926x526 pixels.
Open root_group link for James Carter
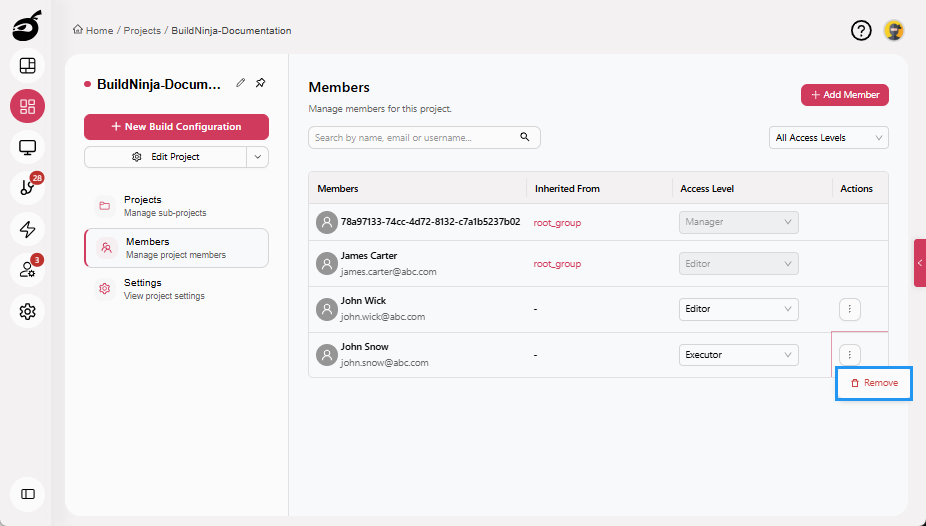click(x=557, y=264)
